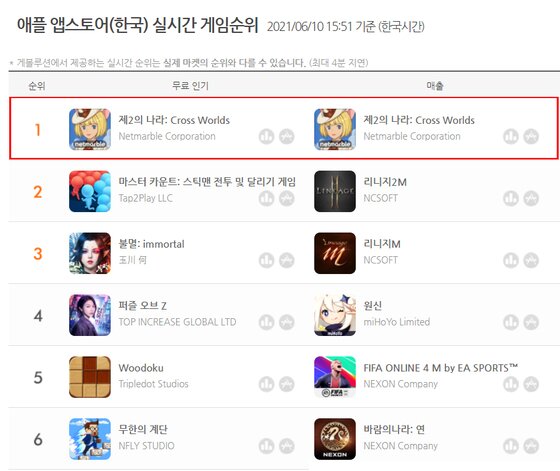
Task: Click FIFA ONLINE 4 M by EA SPORTS title
Action: (x=440, y=368)
